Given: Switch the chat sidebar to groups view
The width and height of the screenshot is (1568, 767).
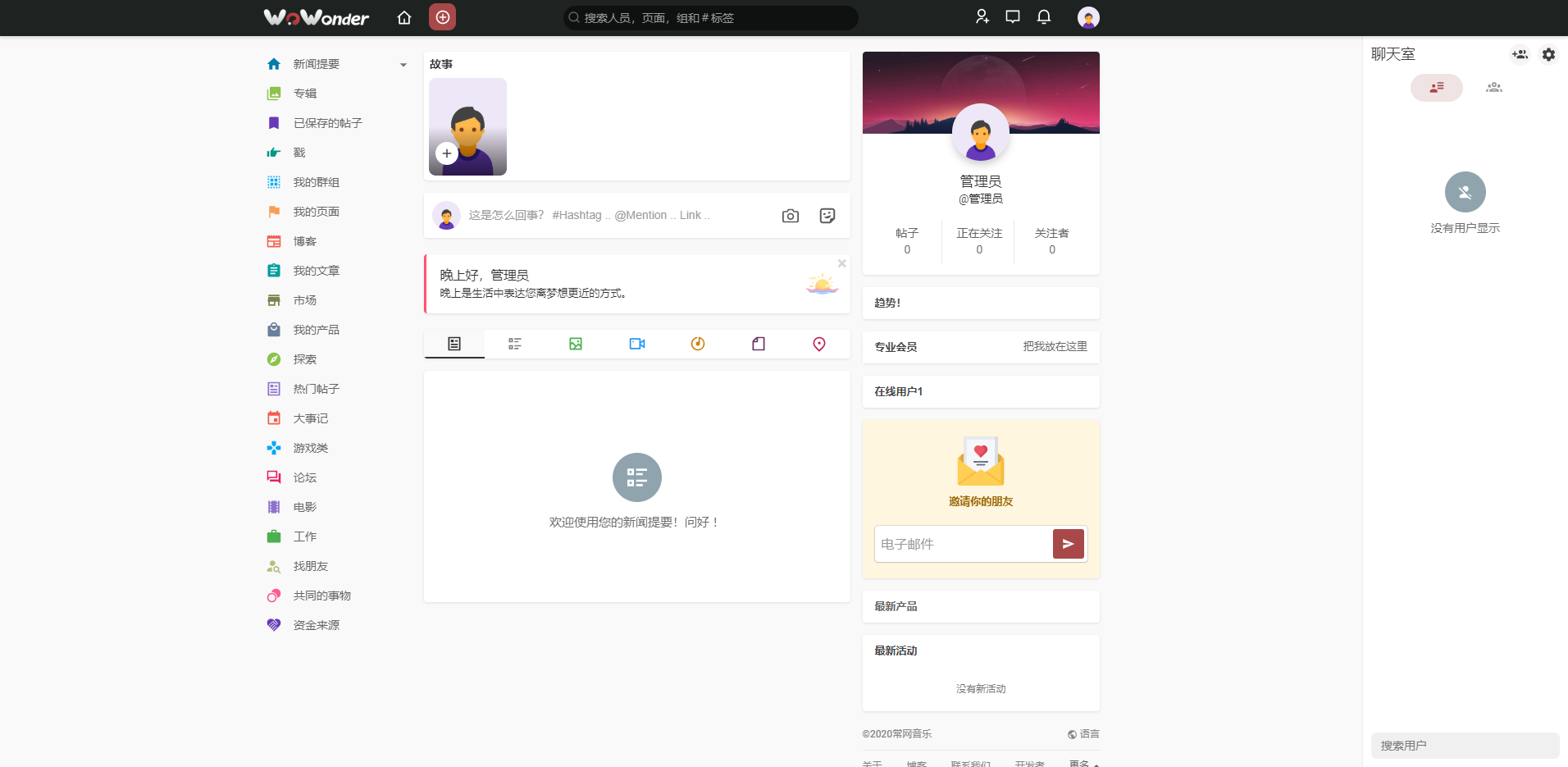Looking at the screenshot, I should coord(1493,88).
